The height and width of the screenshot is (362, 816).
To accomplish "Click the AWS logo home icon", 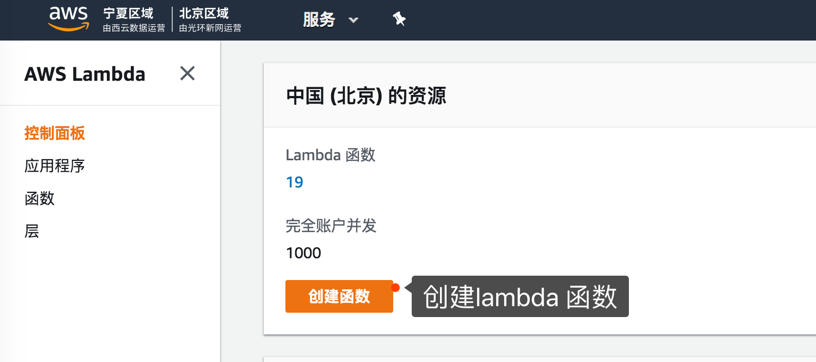I will [x=69, y=20].
